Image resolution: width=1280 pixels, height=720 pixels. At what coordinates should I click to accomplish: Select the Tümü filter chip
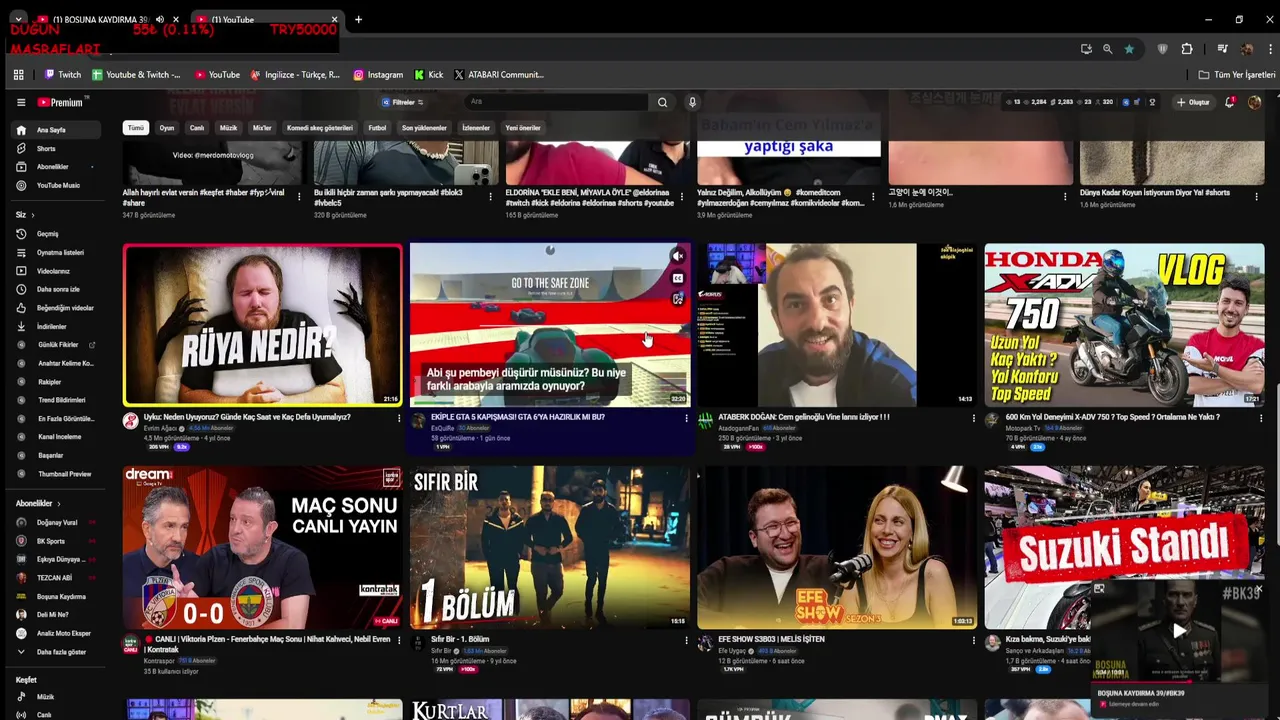tap(135, 128)
